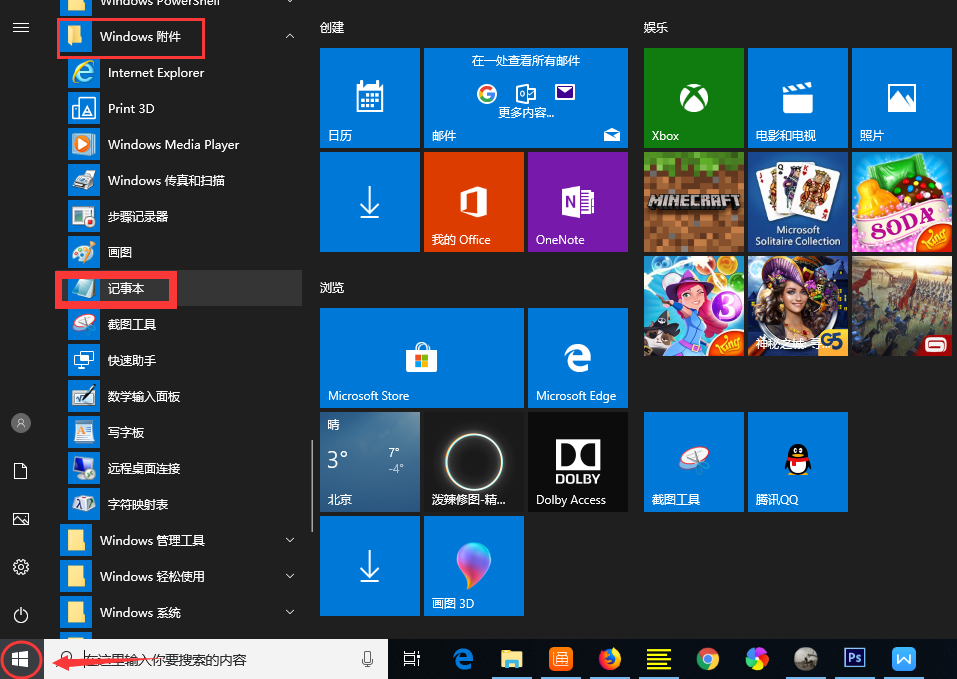
Task: Open Windows Media Player
Action: click(172, 144)
